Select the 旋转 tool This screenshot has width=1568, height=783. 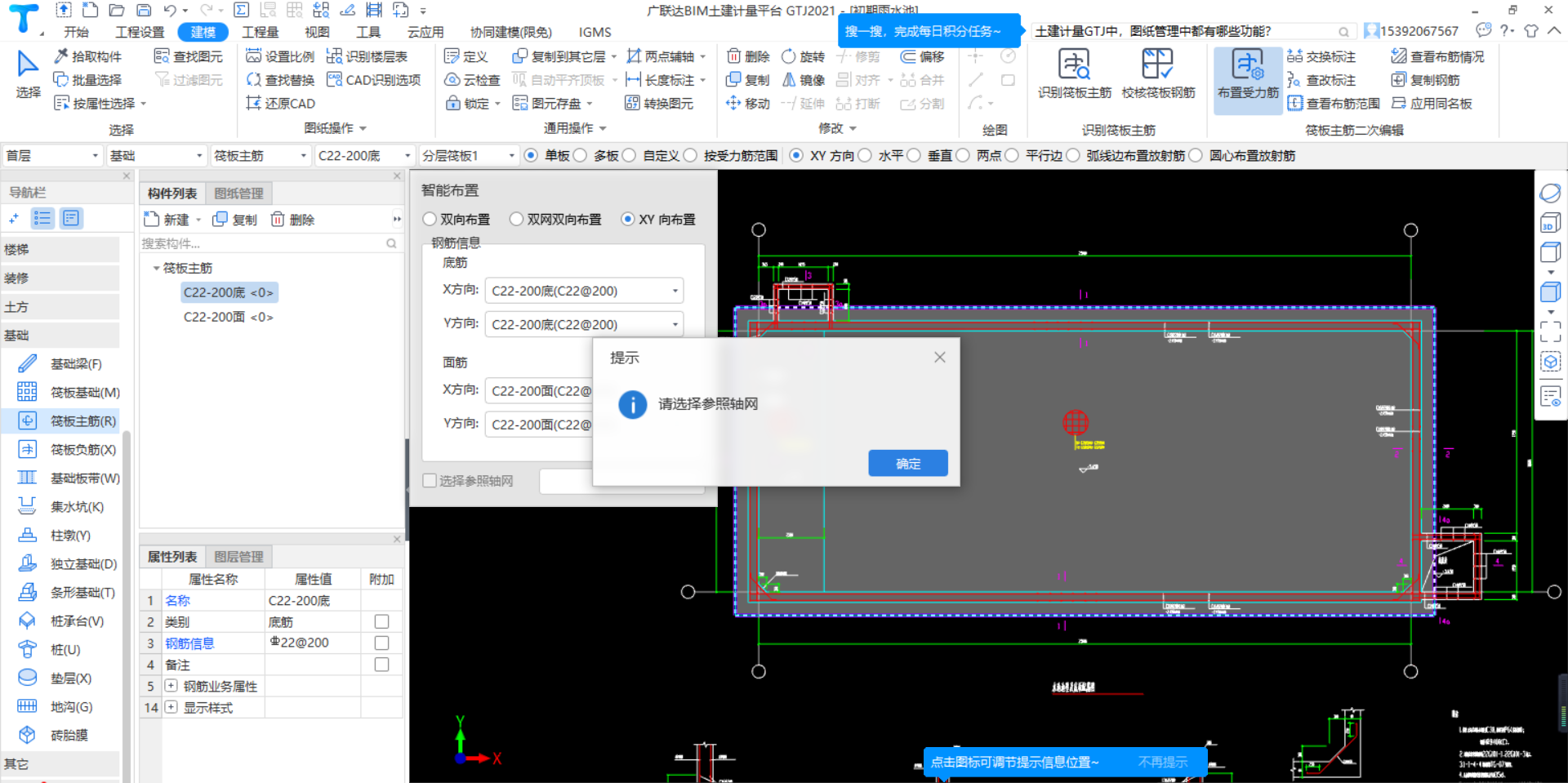pos(804,56)
